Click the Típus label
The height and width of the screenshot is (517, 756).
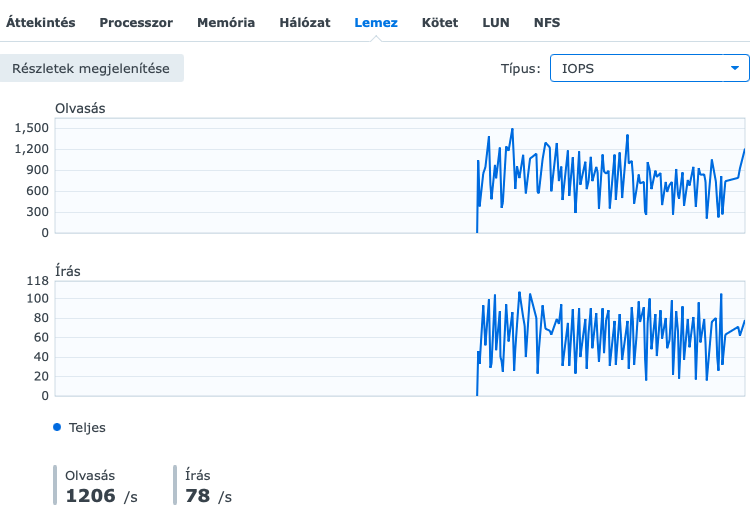[520, 68]
